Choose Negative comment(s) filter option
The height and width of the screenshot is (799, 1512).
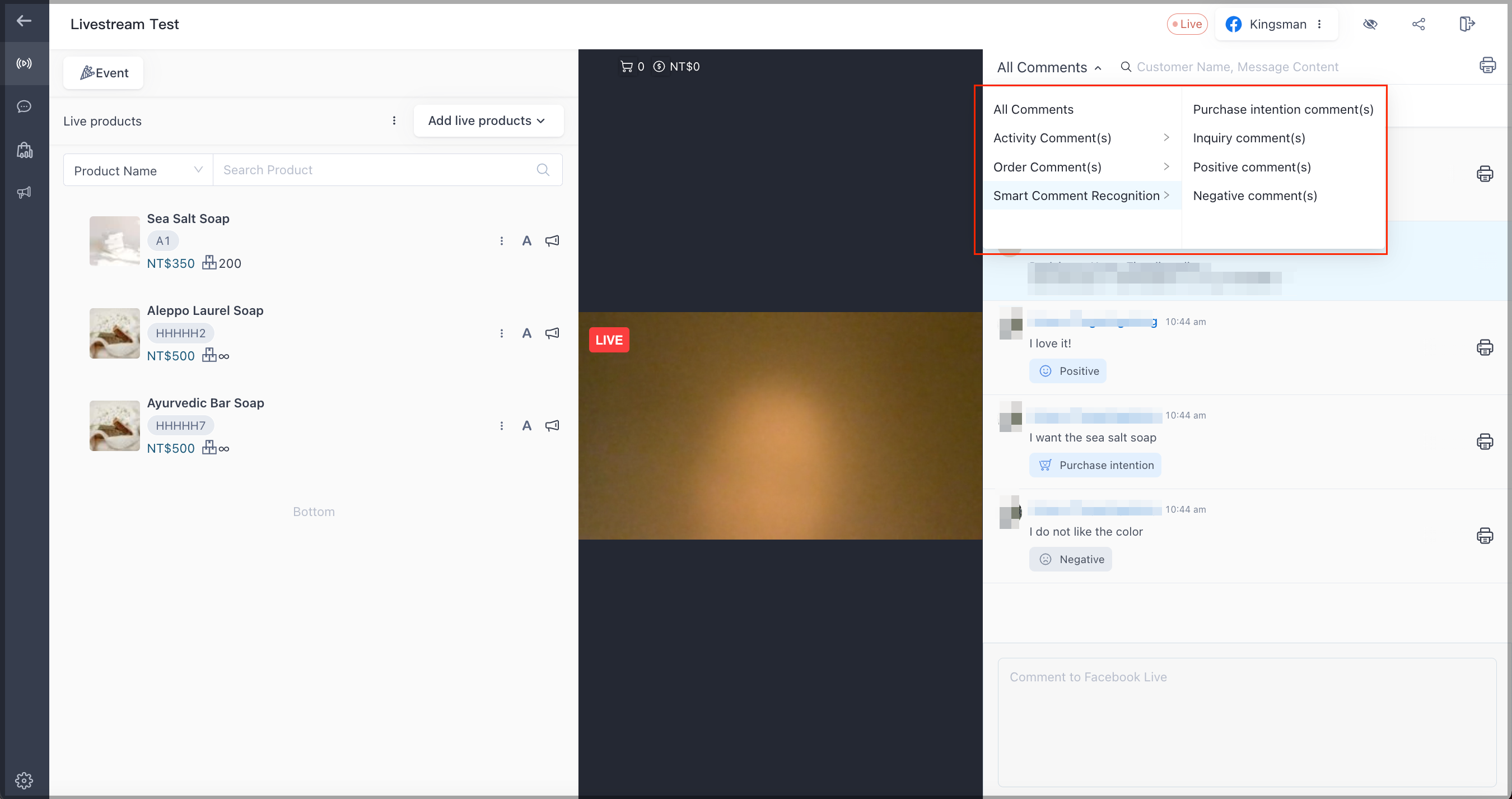(x=1255, y=196)
